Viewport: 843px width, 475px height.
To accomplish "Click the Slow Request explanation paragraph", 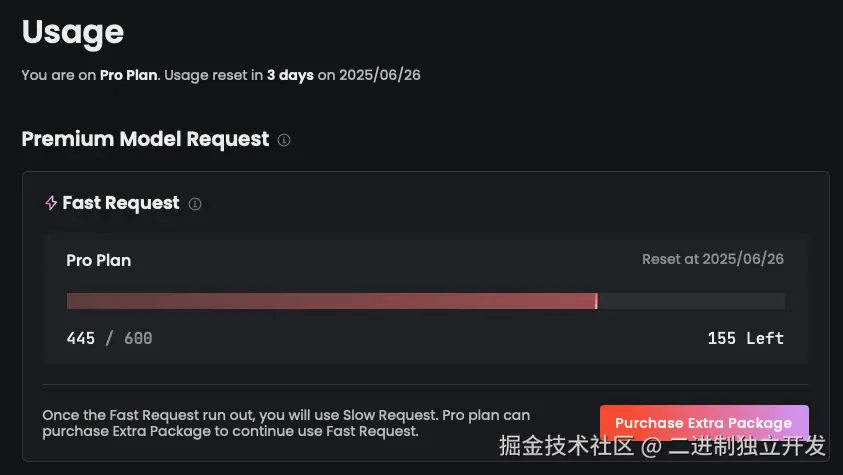I will tap(286, 423).
